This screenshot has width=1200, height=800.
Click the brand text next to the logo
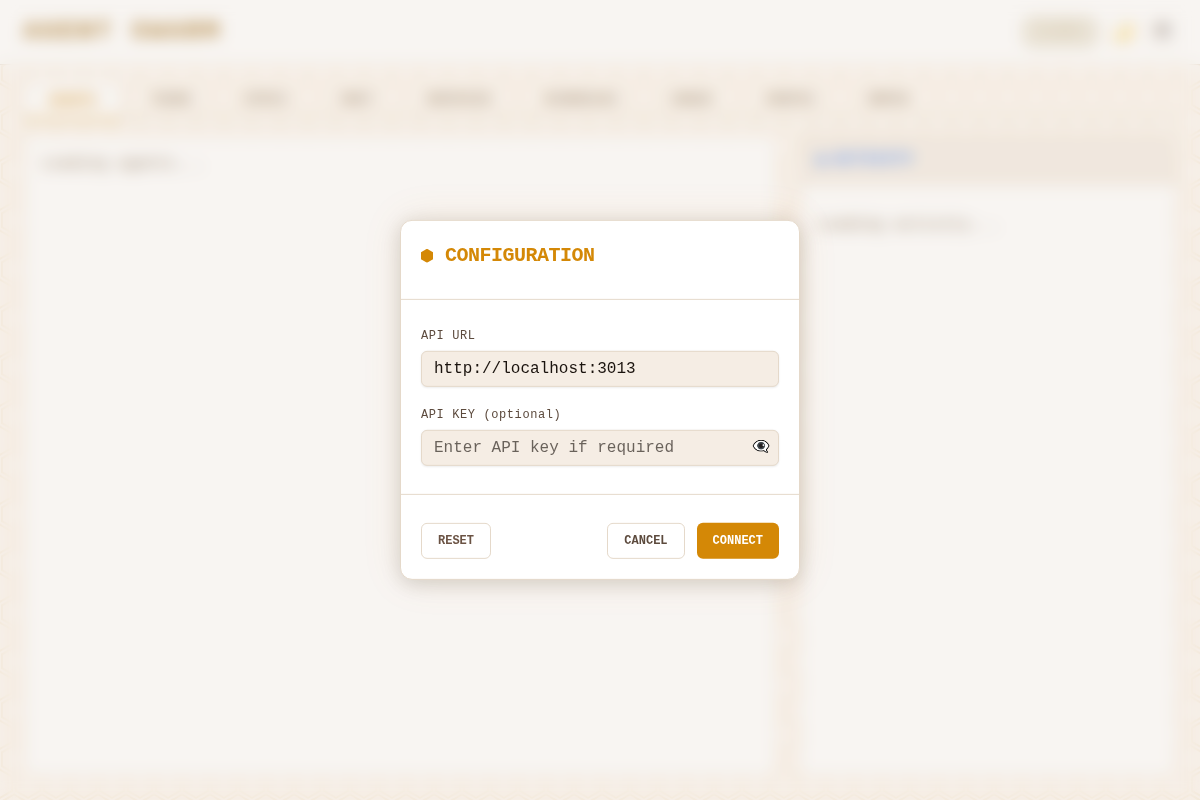(x=176, y=29)
